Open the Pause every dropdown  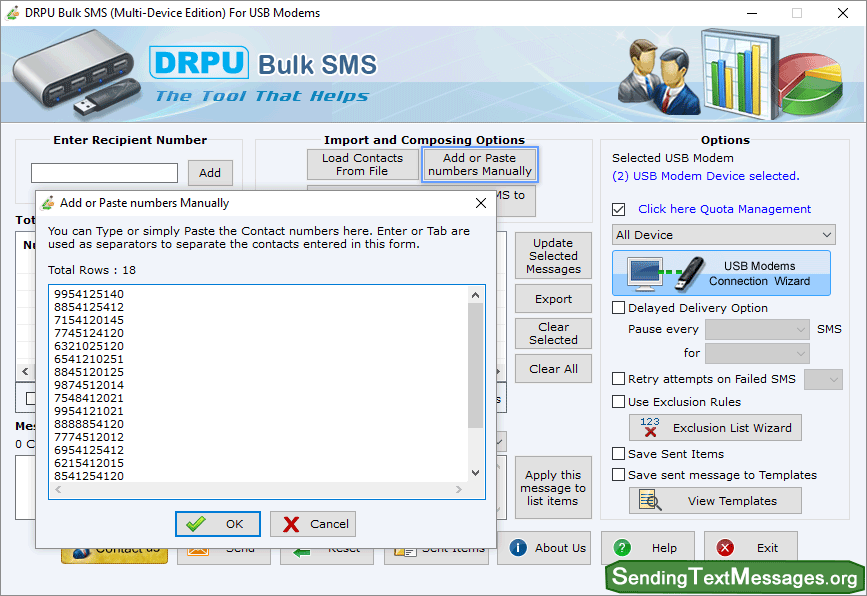pyautogui.click(x=758, y=330)
